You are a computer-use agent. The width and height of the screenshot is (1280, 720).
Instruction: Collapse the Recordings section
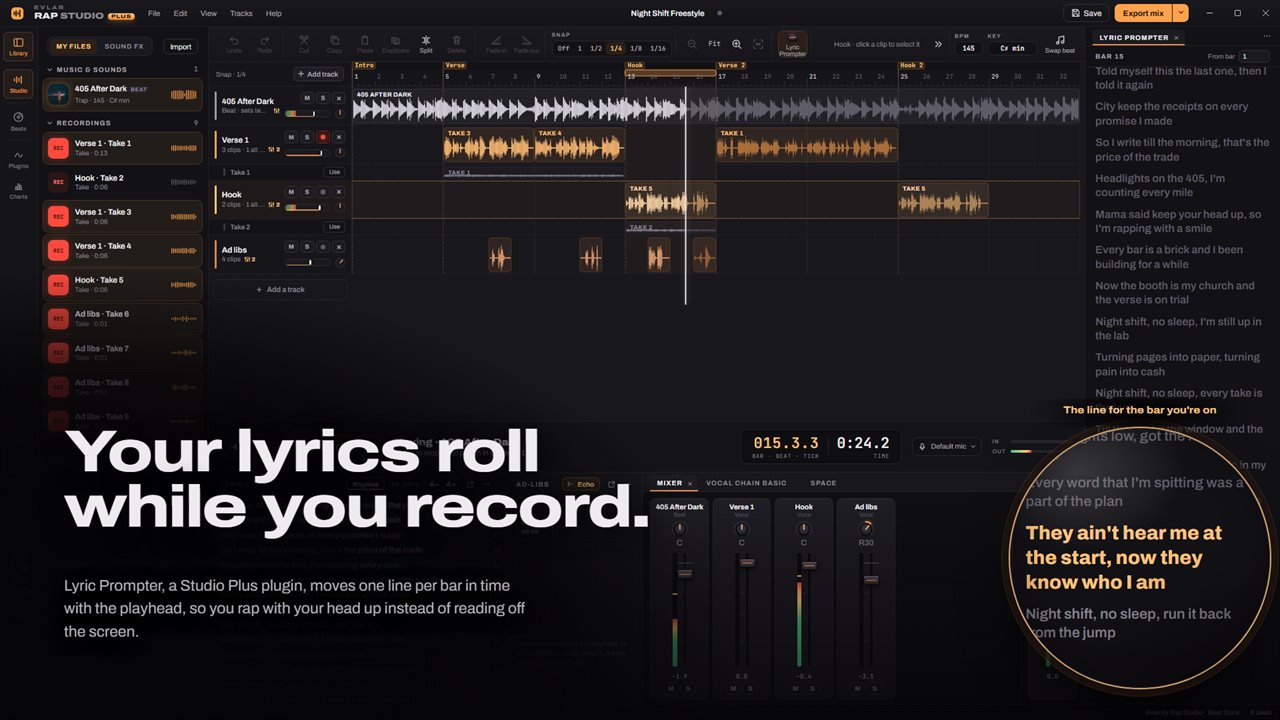click(x=50, y=123)
